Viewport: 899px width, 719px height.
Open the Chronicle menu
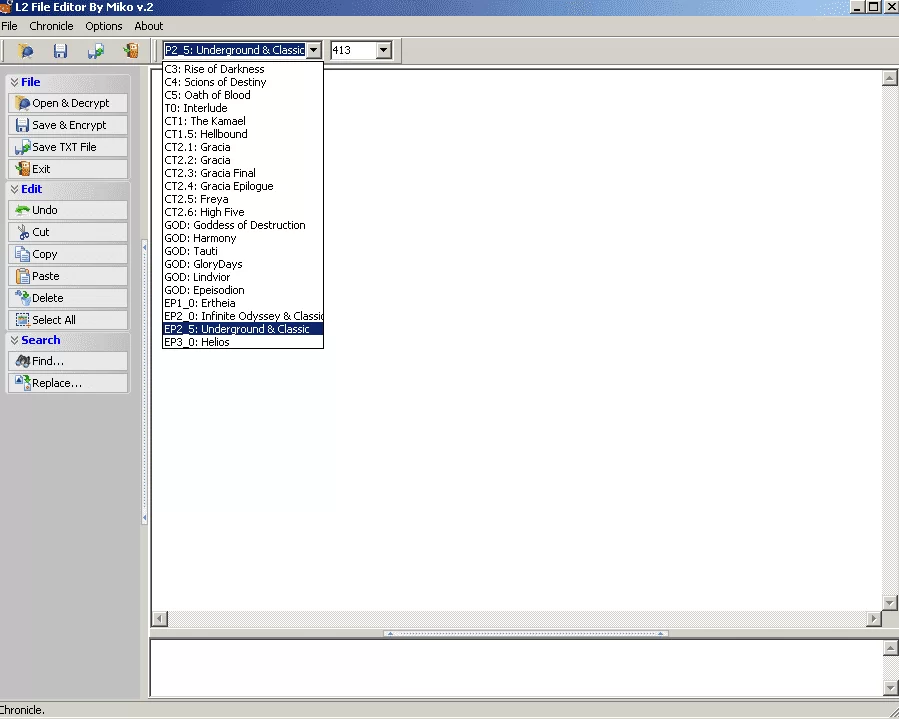click(51, 26)
